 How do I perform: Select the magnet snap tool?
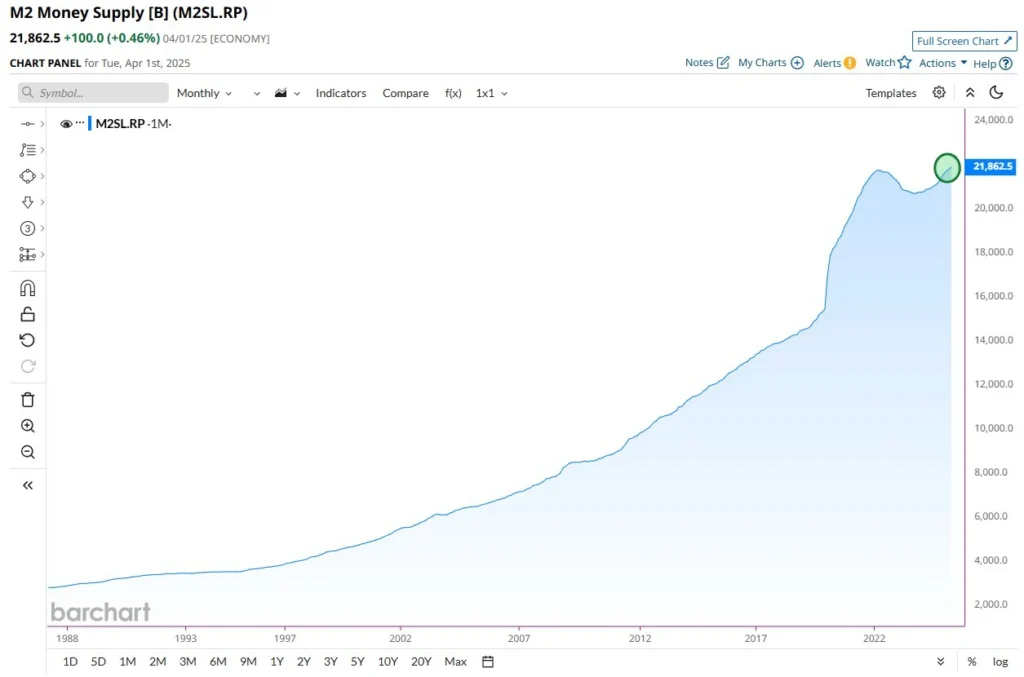[27, 288]
